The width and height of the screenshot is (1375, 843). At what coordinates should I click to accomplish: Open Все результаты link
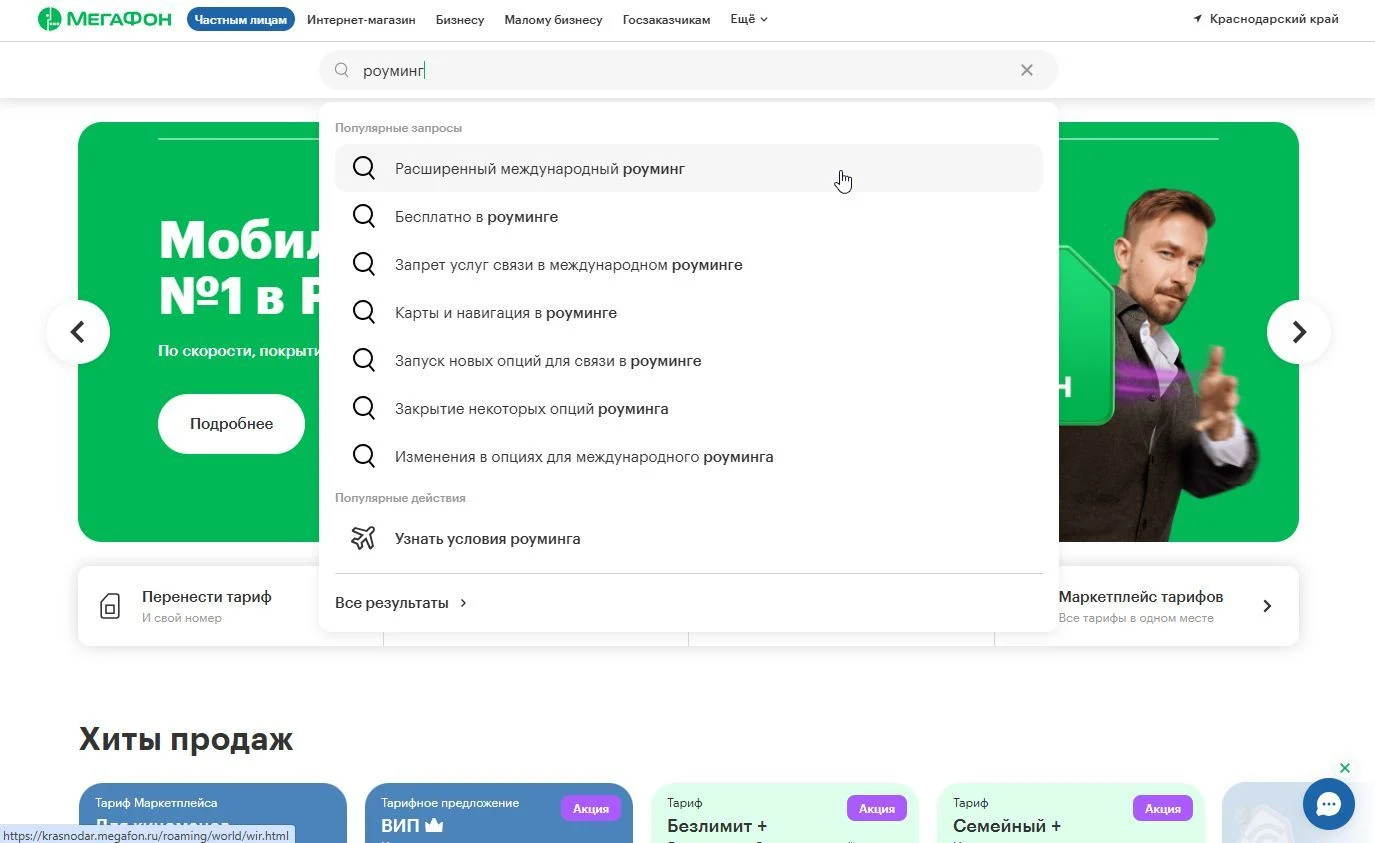[401, 603]
